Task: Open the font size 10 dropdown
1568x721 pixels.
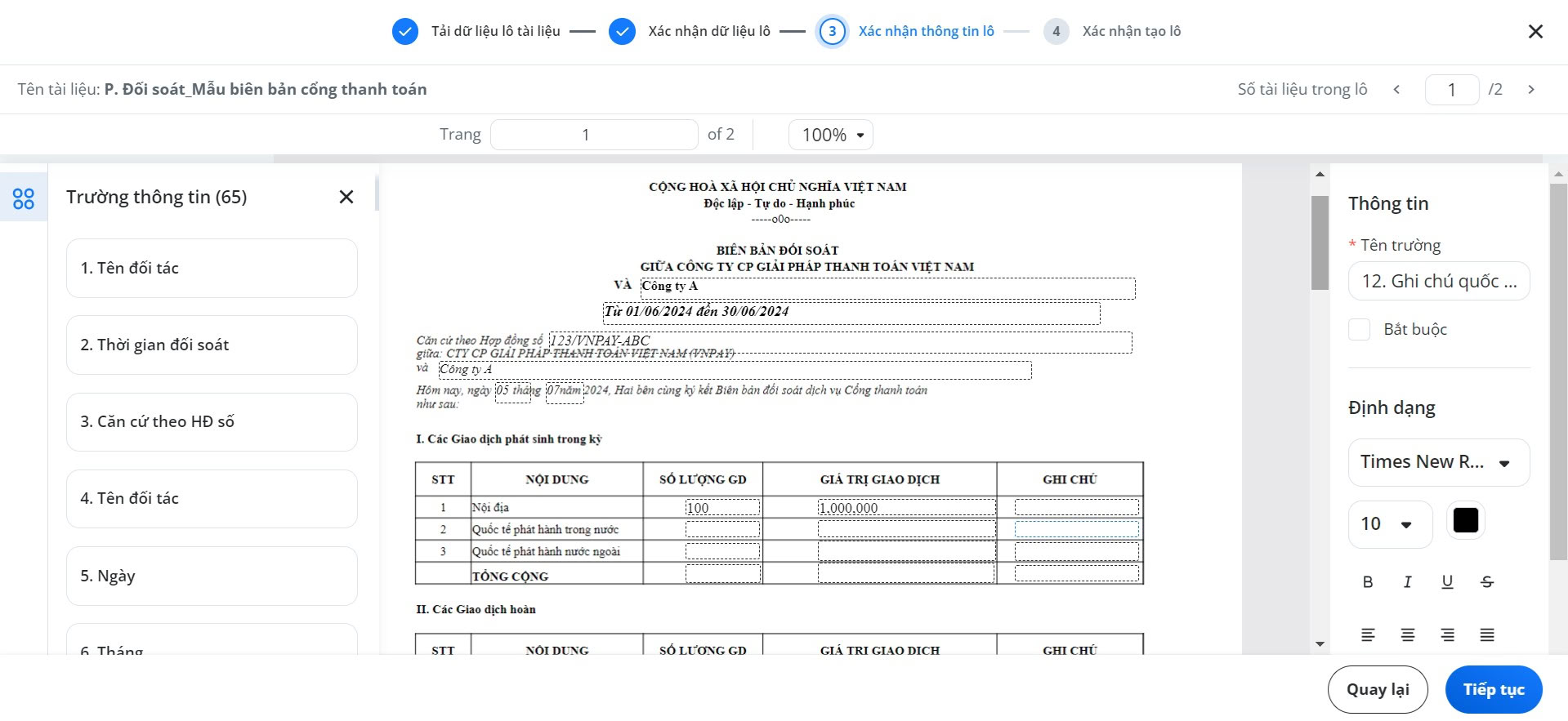Action: [x=1390, y=524]
